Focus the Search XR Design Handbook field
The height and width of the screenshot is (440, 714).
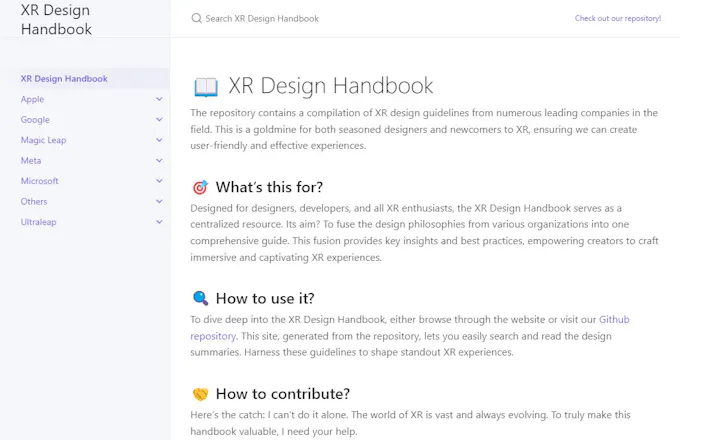262,19
